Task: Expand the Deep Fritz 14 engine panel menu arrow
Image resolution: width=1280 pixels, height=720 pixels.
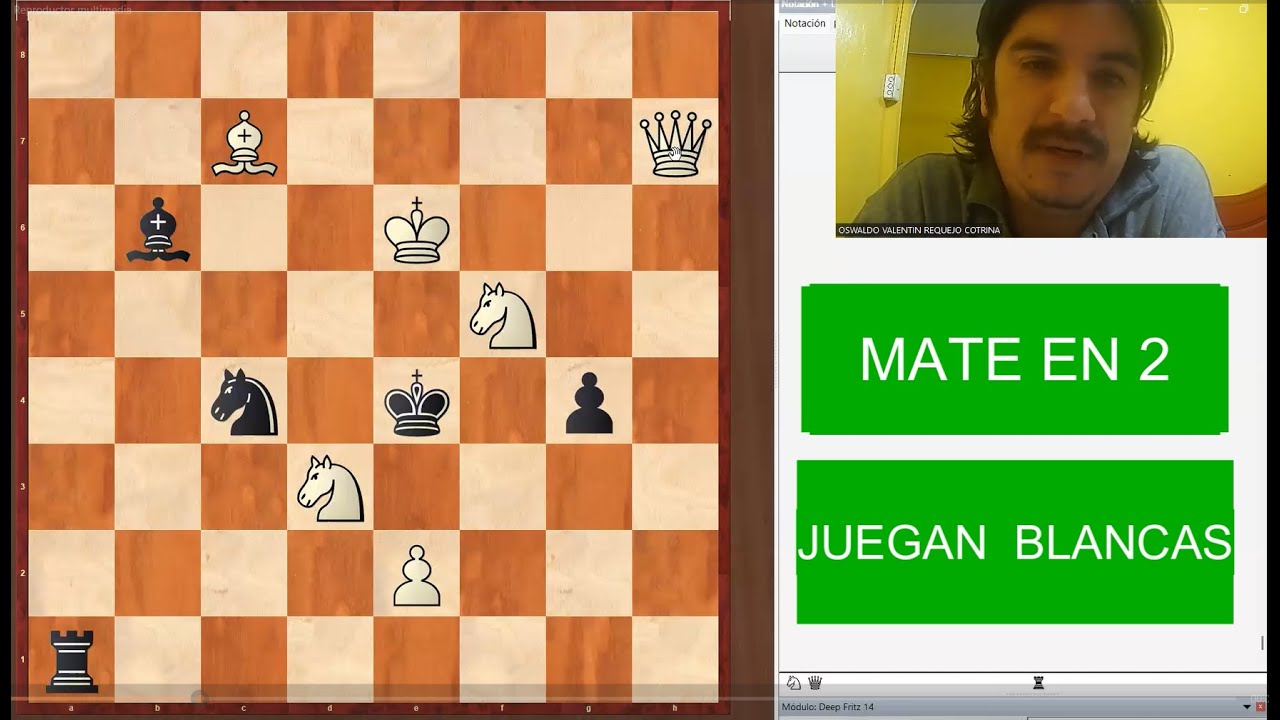Action: pyautogui.click(x=1247, y=707)
